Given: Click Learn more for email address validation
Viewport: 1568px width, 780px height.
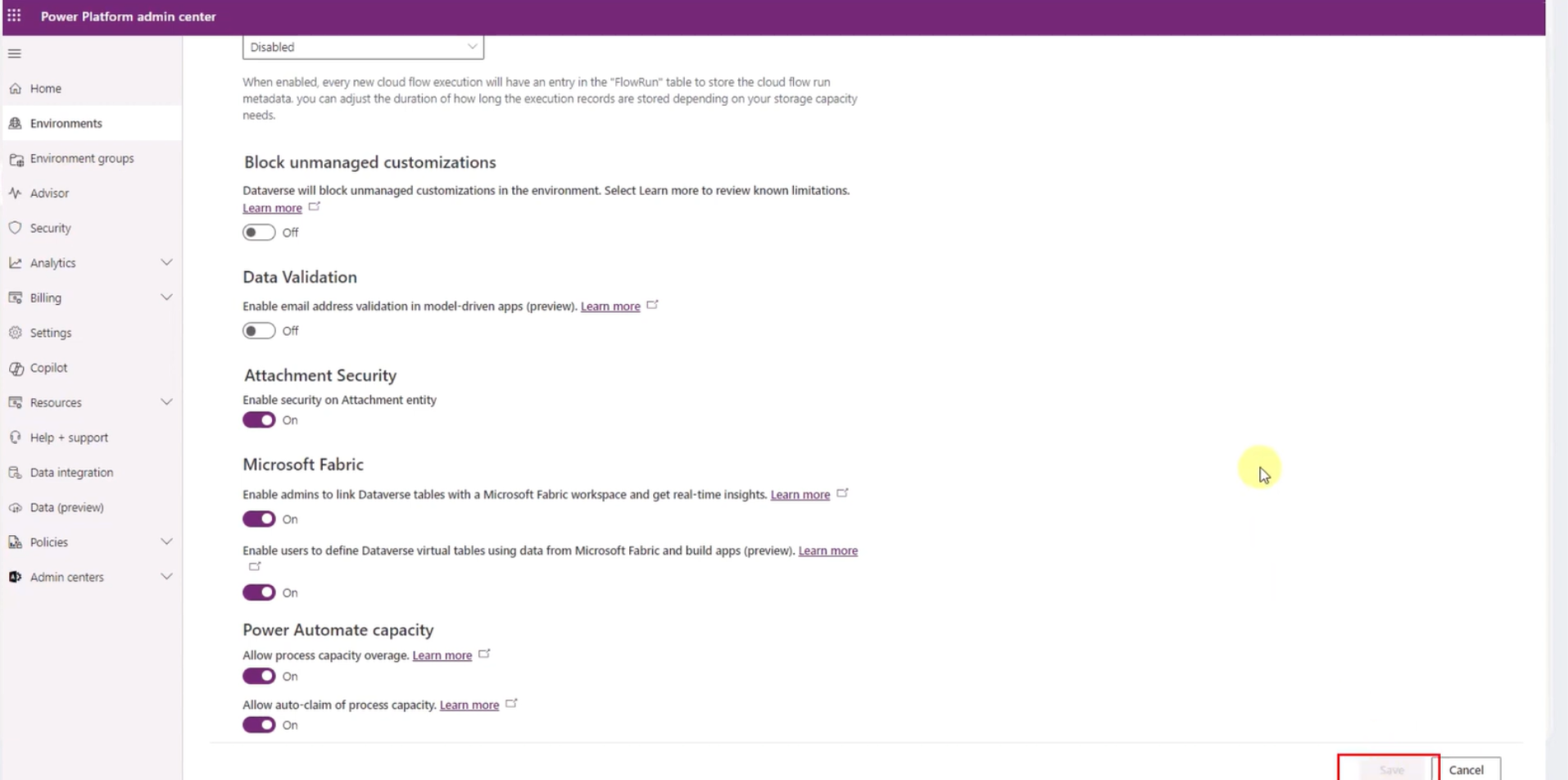Looking at the screenshot, I should [610, 306].
